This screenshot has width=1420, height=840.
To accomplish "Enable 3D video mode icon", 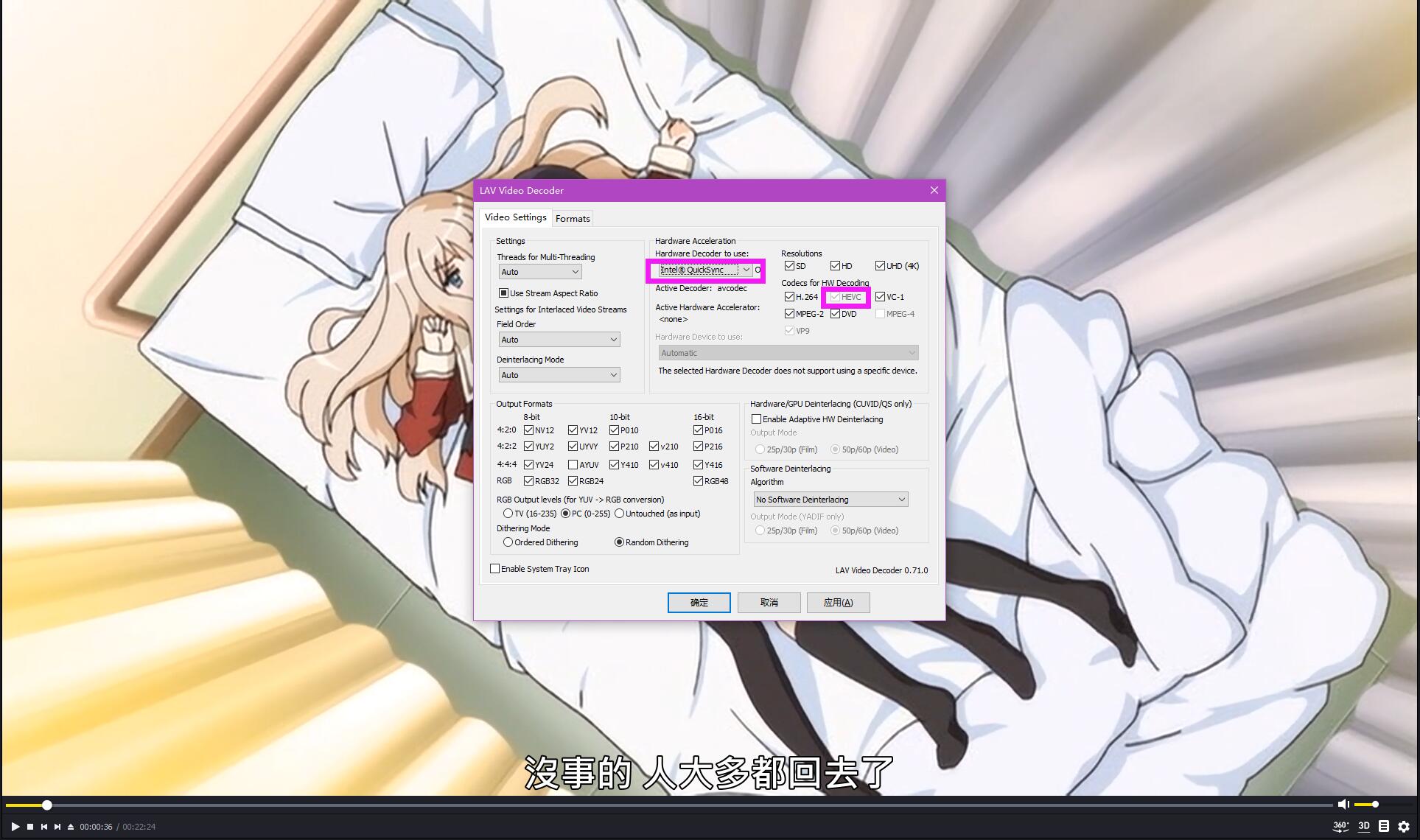I will (x=1364, y=827).
